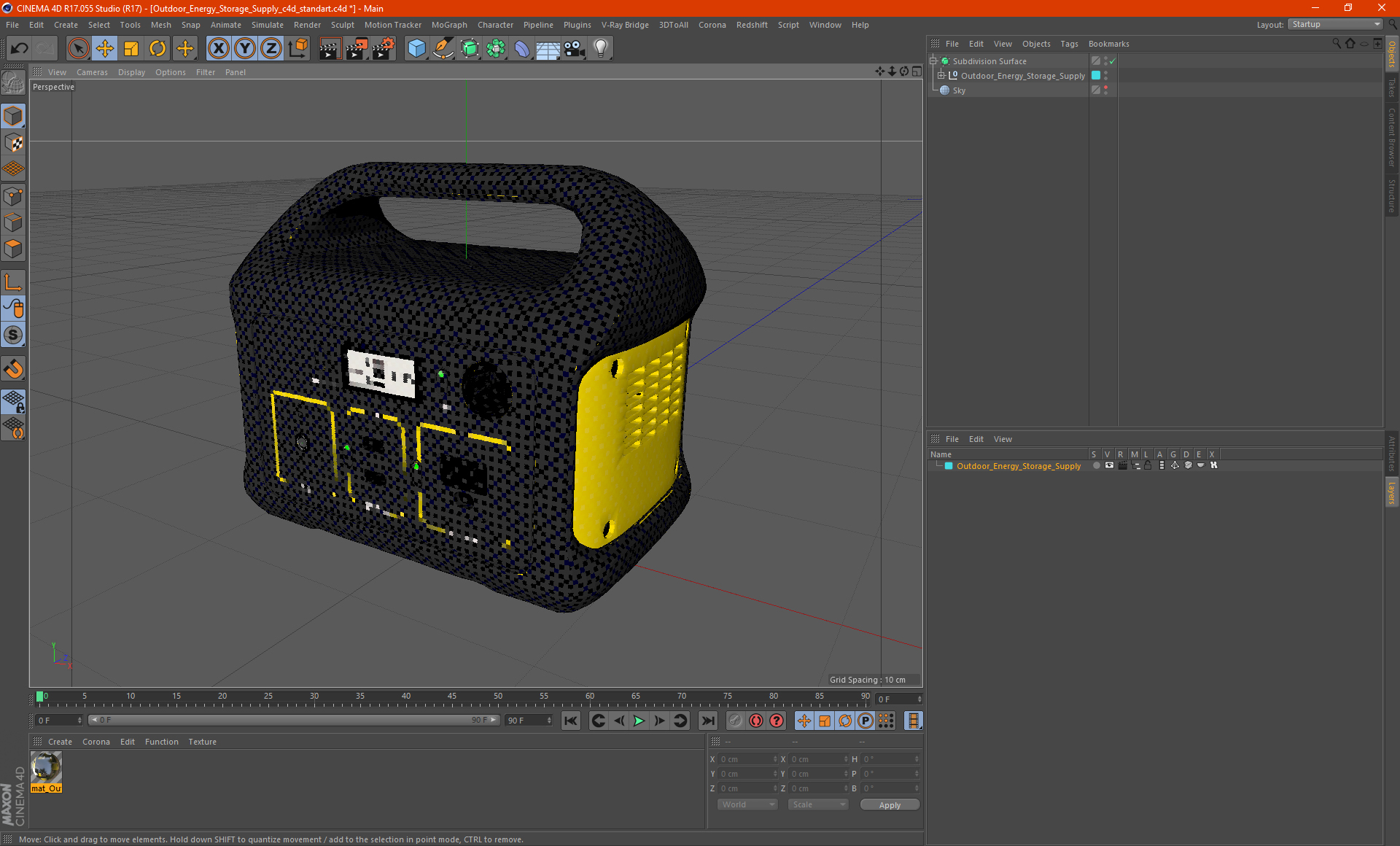
Task: Activate the Scale tool in top toolbar
Action: pos(131,49)
